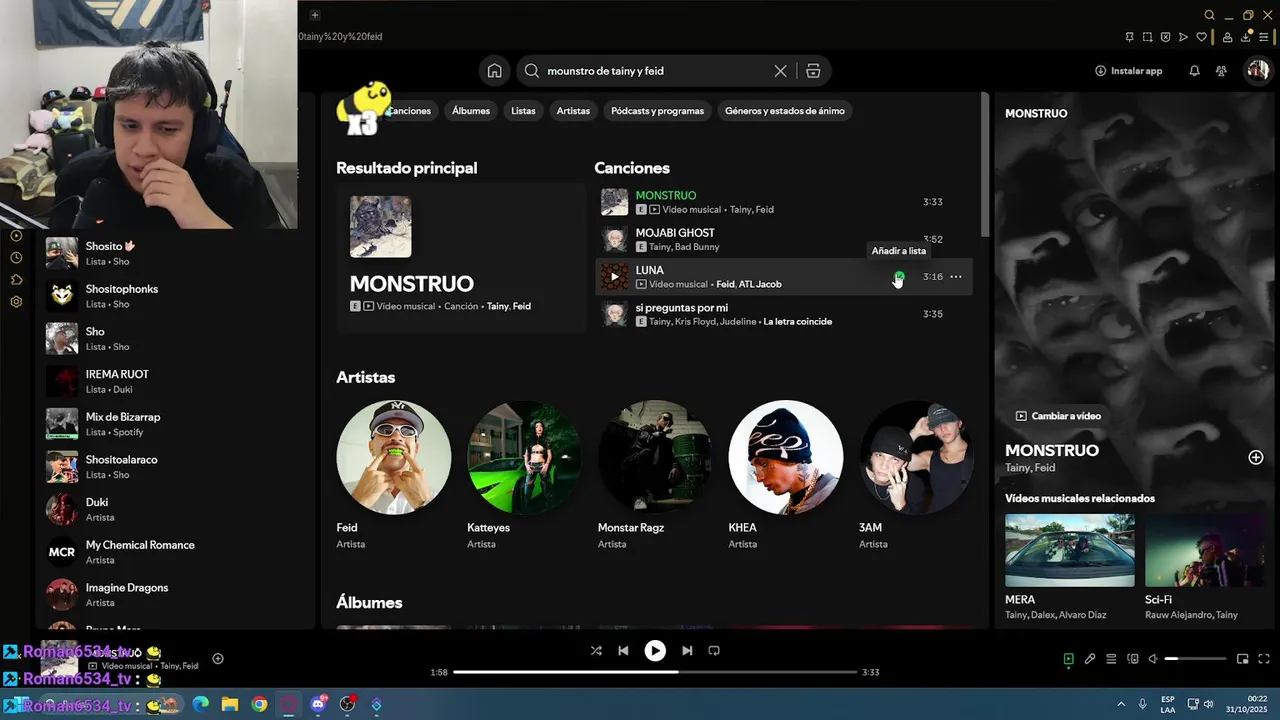Open Mix de Bizarrap in library
The image size is (1280, 720).
[x=175, y=424]
